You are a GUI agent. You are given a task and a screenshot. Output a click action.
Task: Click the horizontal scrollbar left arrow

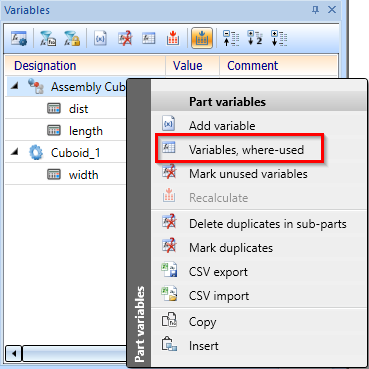[14, 353]
